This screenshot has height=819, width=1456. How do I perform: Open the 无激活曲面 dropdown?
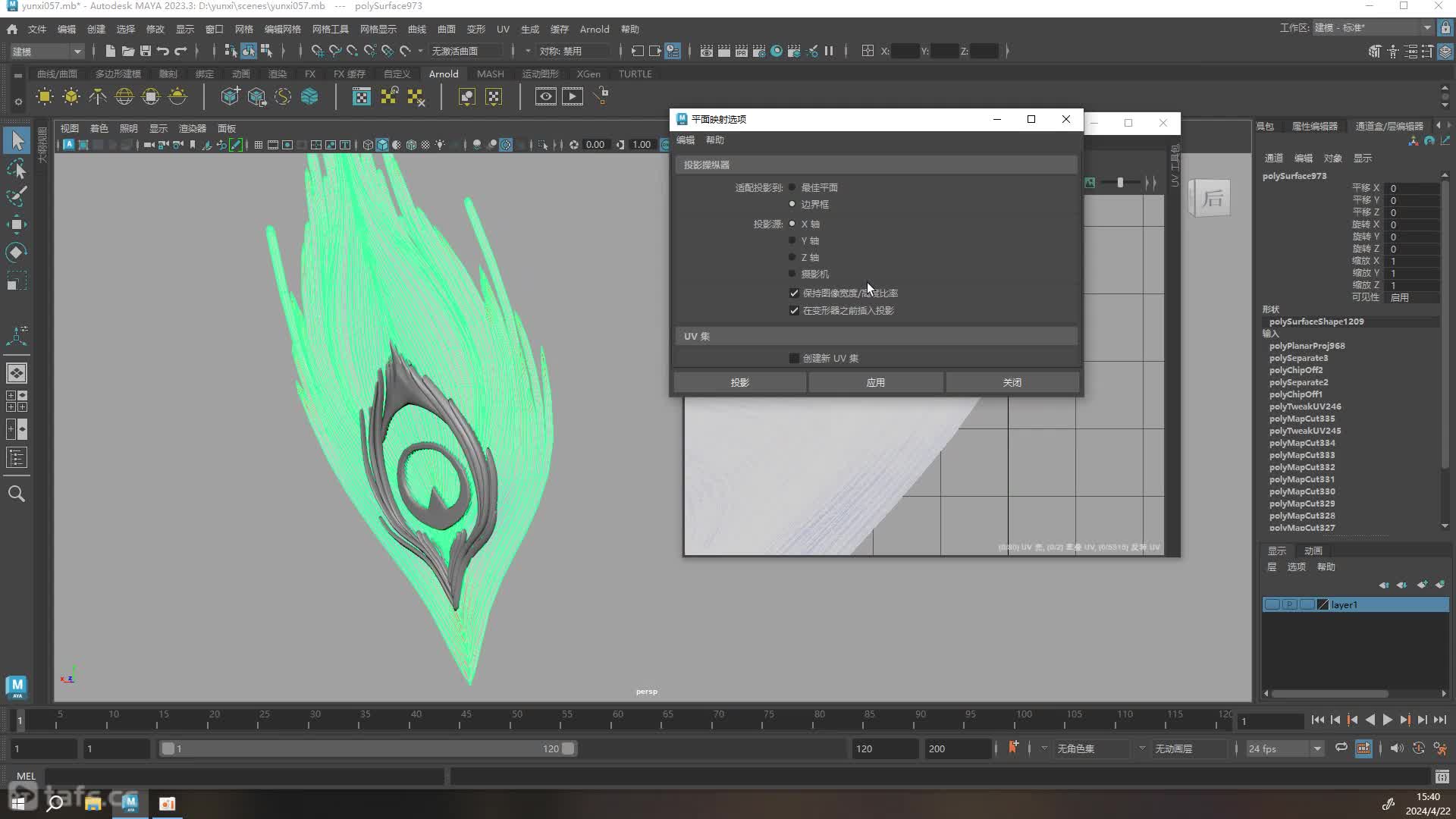[x=466, y=51]
